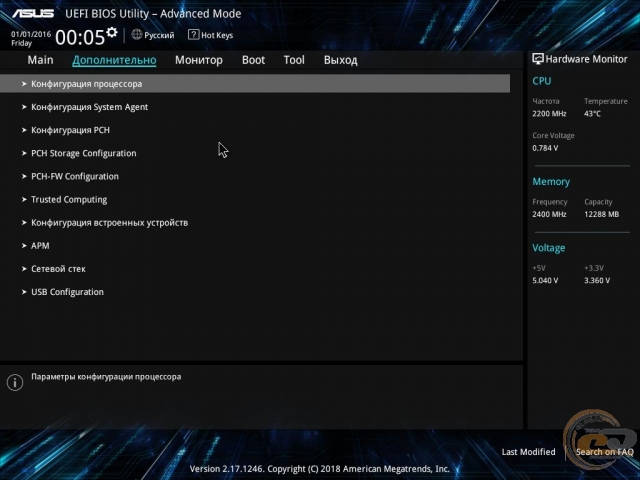Expand arrow beside Конфигурация процессора
Screen dimensions: 640x480
(24, 84)
